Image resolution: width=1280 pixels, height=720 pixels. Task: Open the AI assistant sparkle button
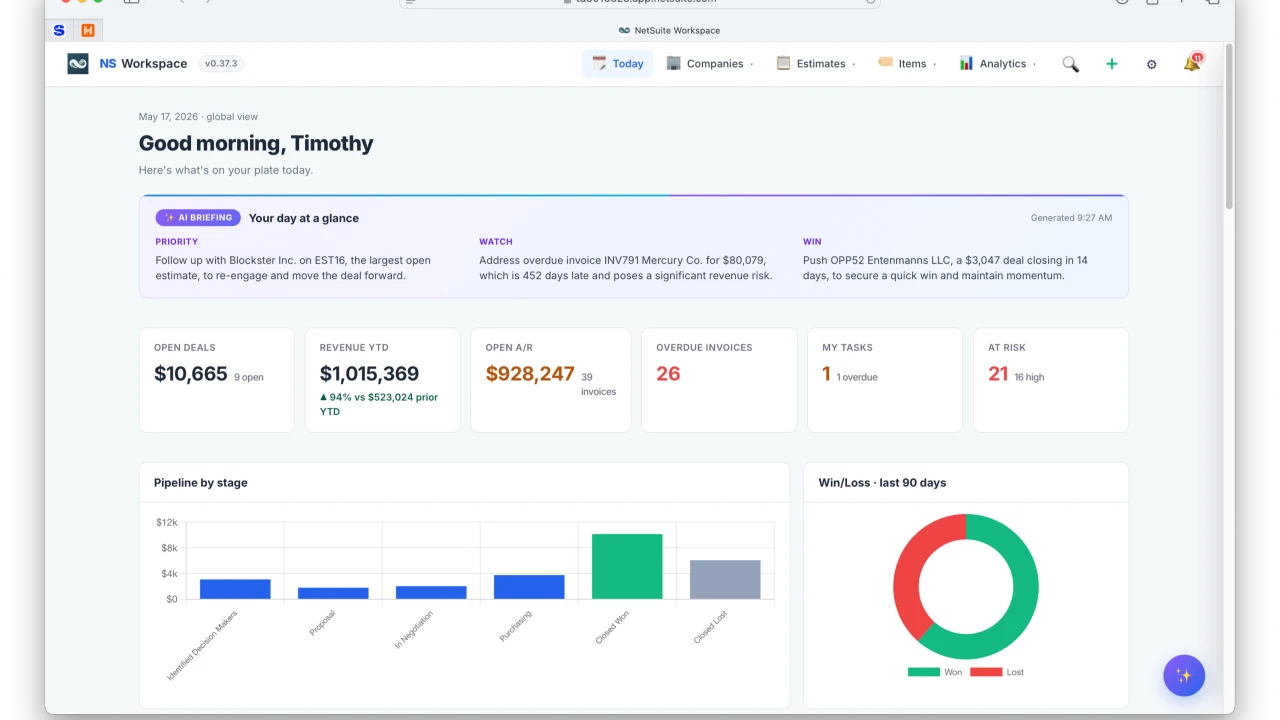pos(1184,675)
